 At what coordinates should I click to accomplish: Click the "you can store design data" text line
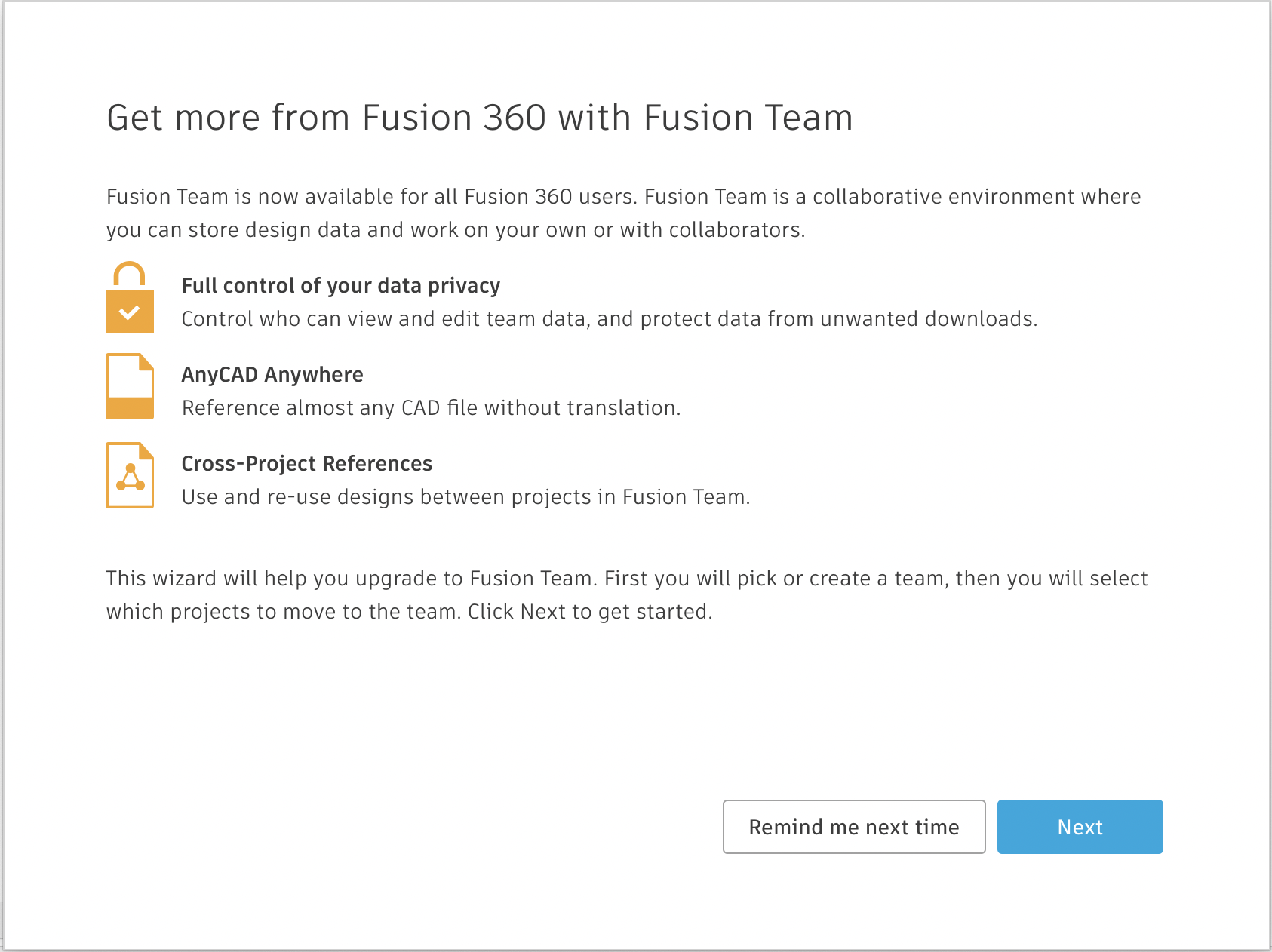(456, 230)
